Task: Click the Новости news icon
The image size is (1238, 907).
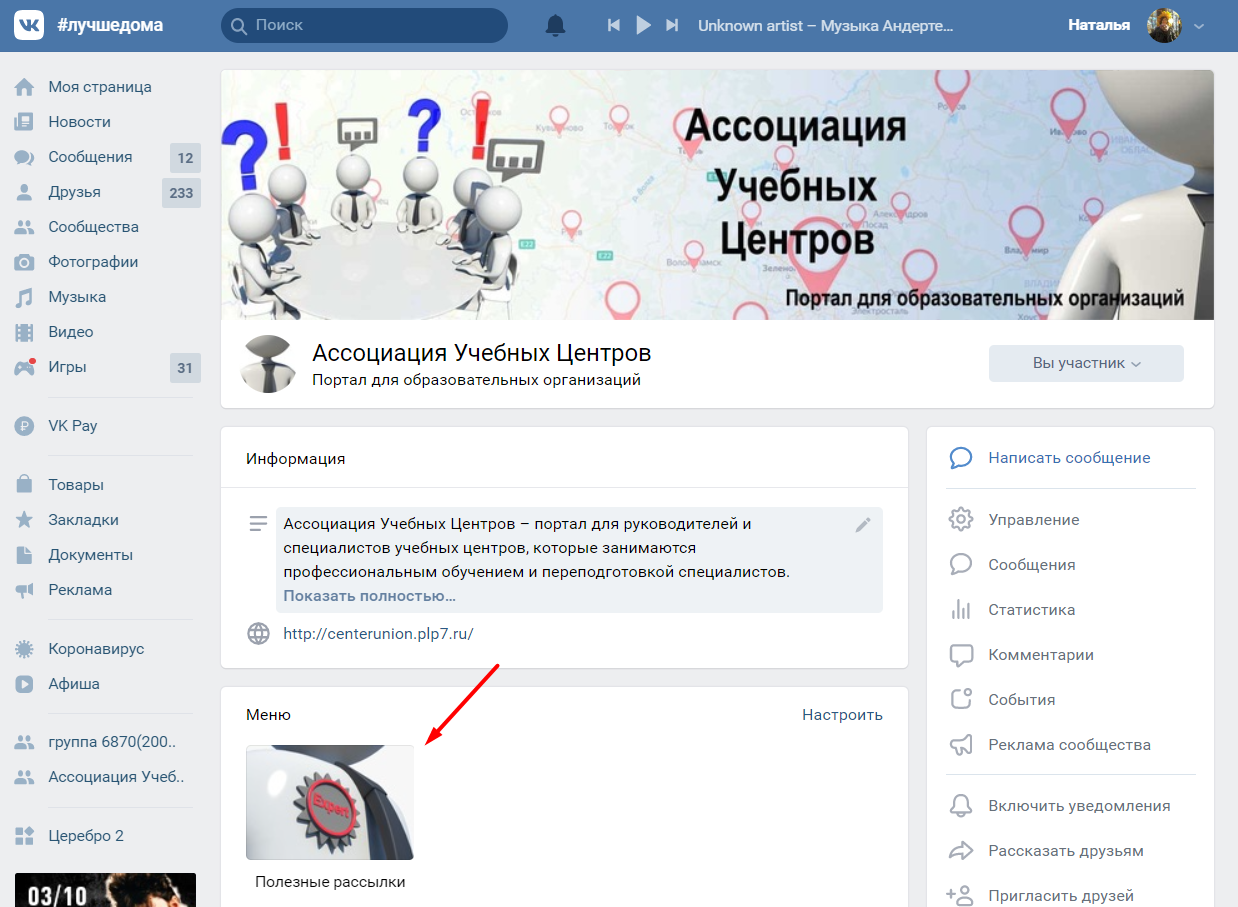Action: tap(25, 122)
